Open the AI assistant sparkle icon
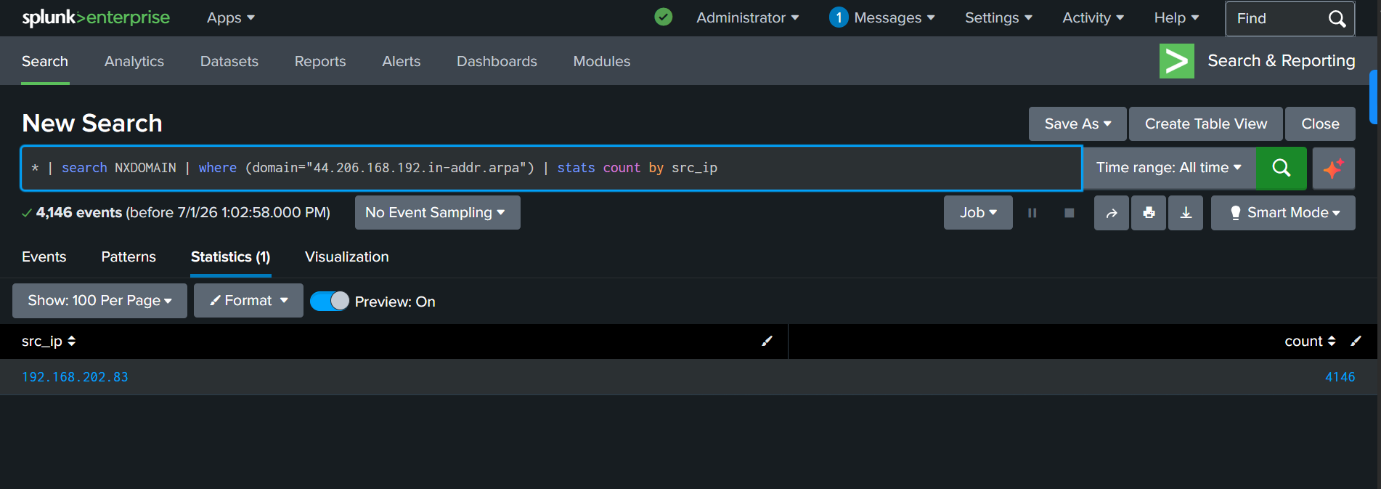 click(x=1333, y=168)
